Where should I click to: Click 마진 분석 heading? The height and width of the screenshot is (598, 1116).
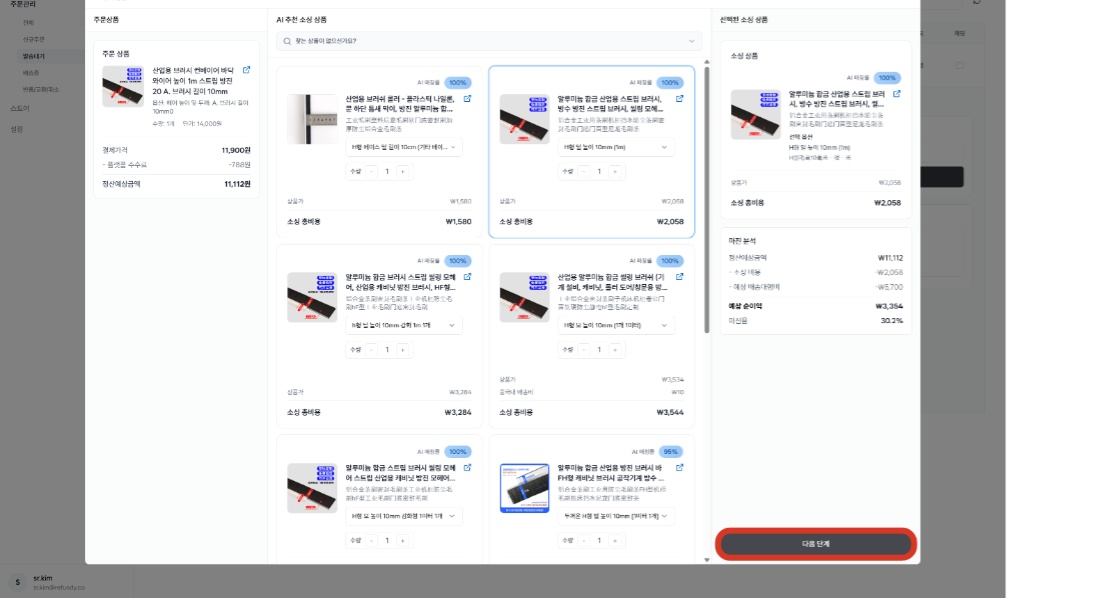click(742, 241)
